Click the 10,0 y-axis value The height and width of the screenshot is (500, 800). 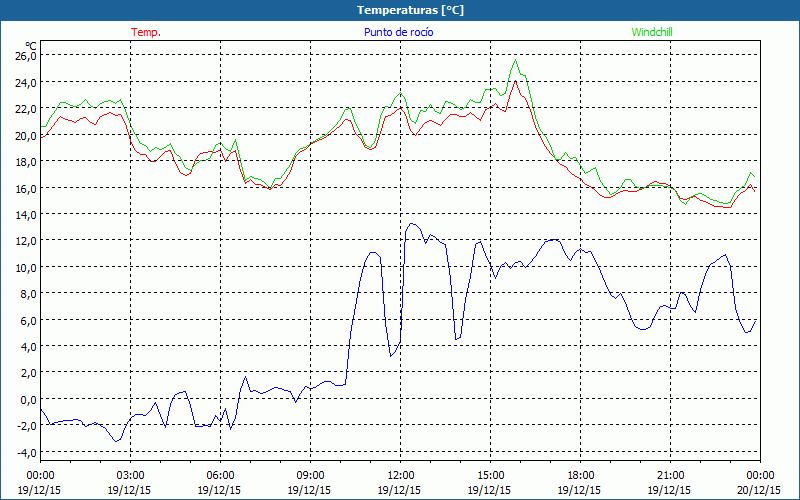(x=26, y=267)
